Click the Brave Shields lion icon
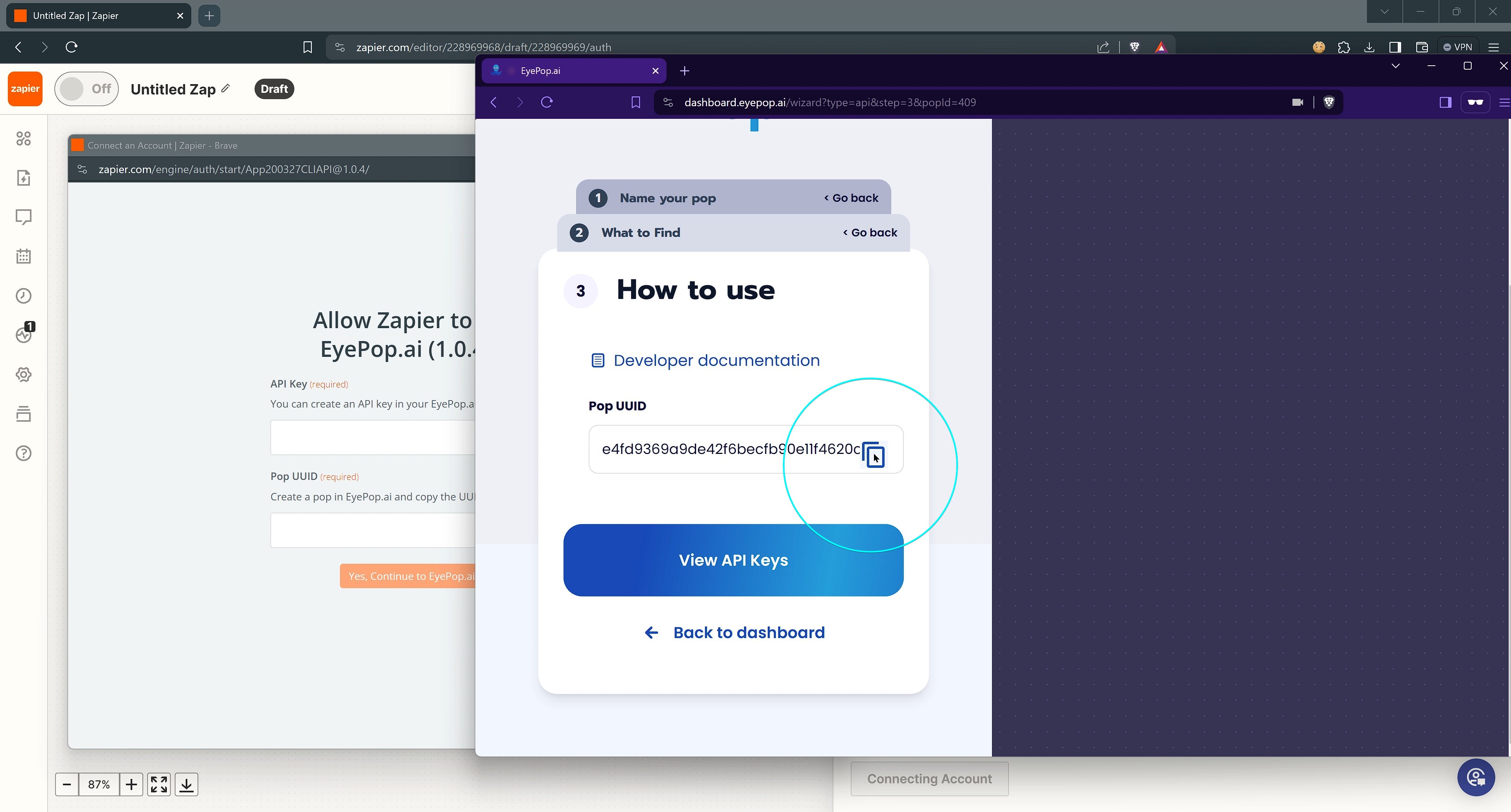The image size is (1511, 812). [1134, 47]
